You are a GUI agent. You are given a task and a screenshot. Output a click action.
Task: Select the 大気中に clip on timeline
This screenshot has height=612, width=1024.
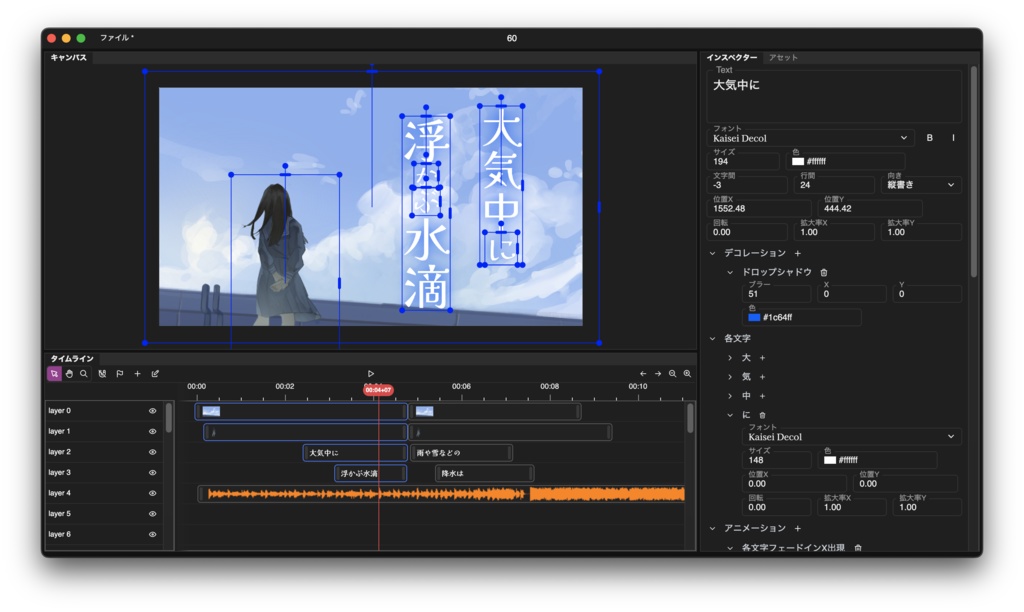[355, 453]
